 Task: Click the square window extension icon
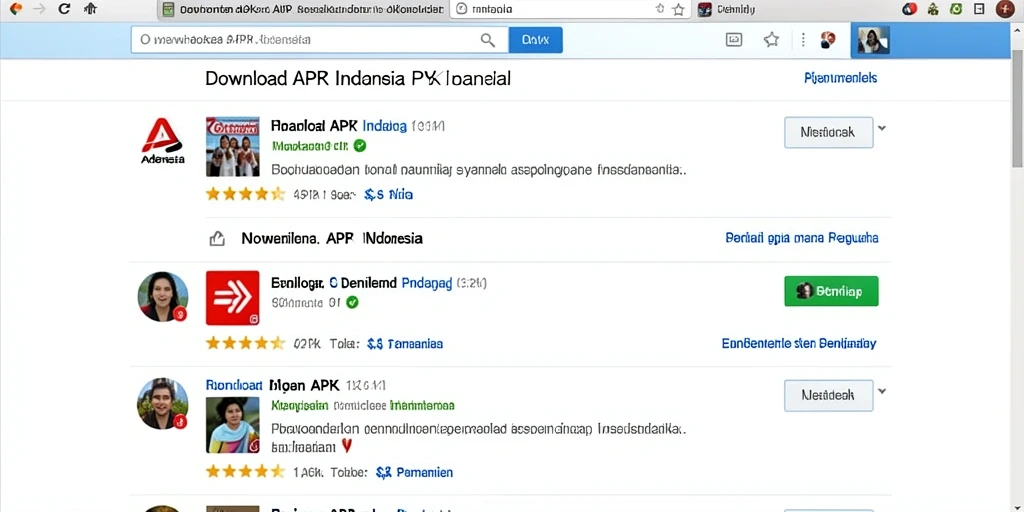point(979,9)
